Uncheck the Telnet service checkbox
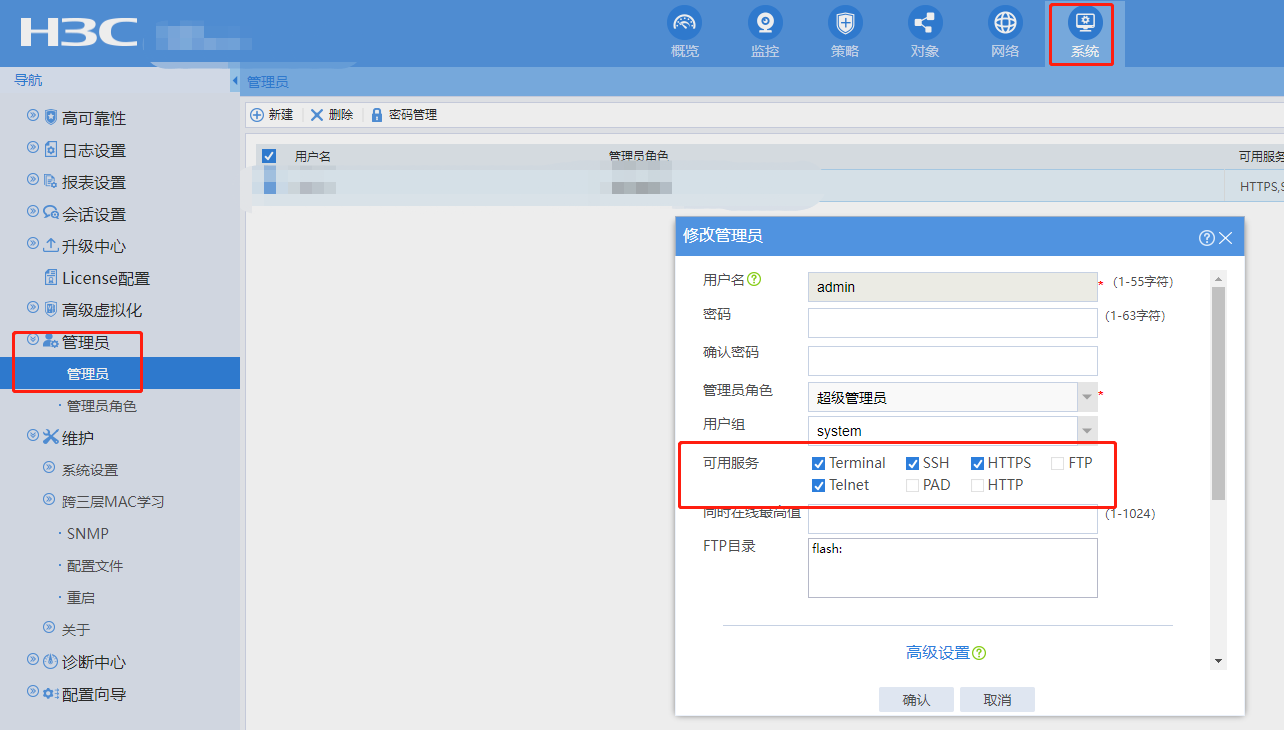The width and height of the screenshot is (1284, 730). (819, 485)
